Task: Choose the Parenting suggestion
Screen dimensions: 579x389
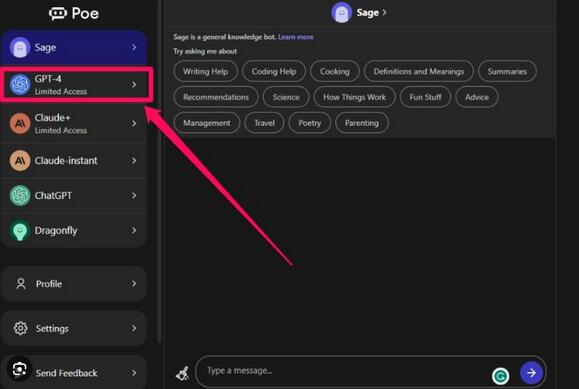Action: [362, 123]
